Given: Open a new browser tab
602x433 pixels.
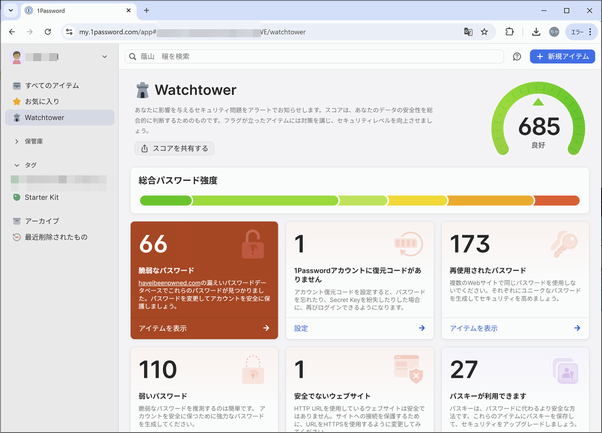Looking at the screenshot, I should 146,10.
